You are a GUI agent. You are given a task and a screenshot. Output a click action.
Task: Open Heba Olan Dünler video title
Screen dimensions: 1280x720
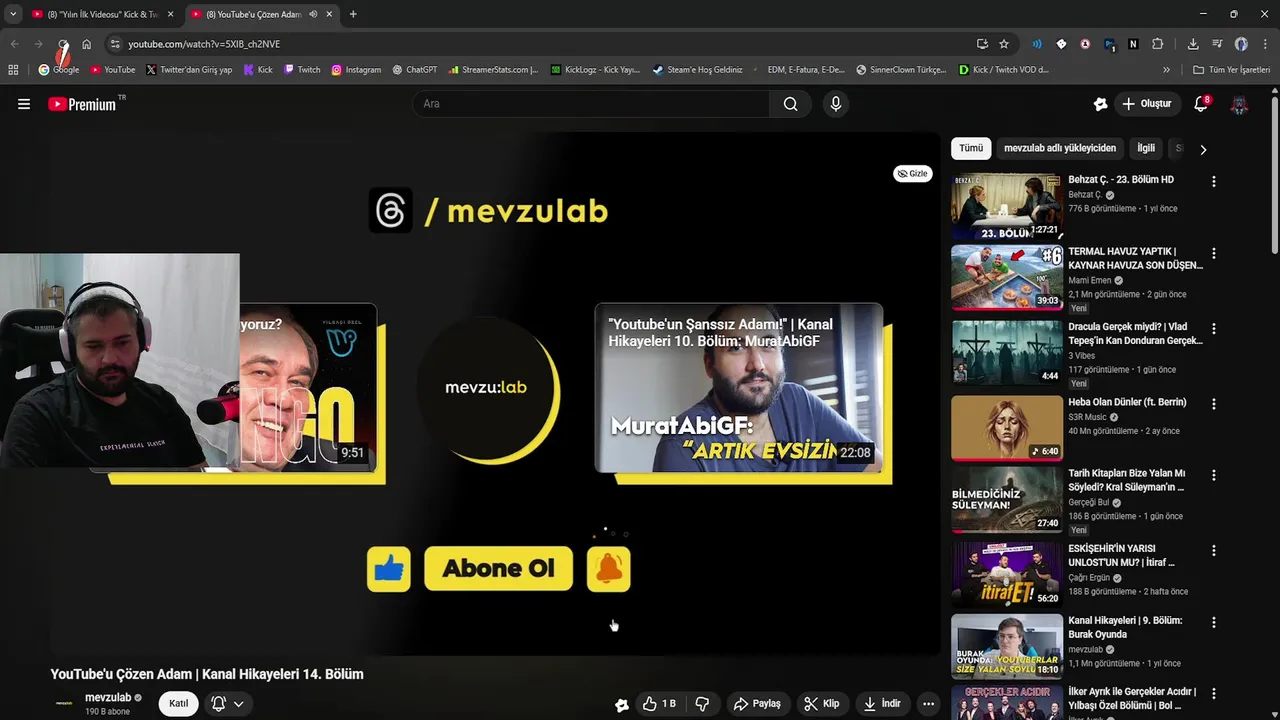1127,402
